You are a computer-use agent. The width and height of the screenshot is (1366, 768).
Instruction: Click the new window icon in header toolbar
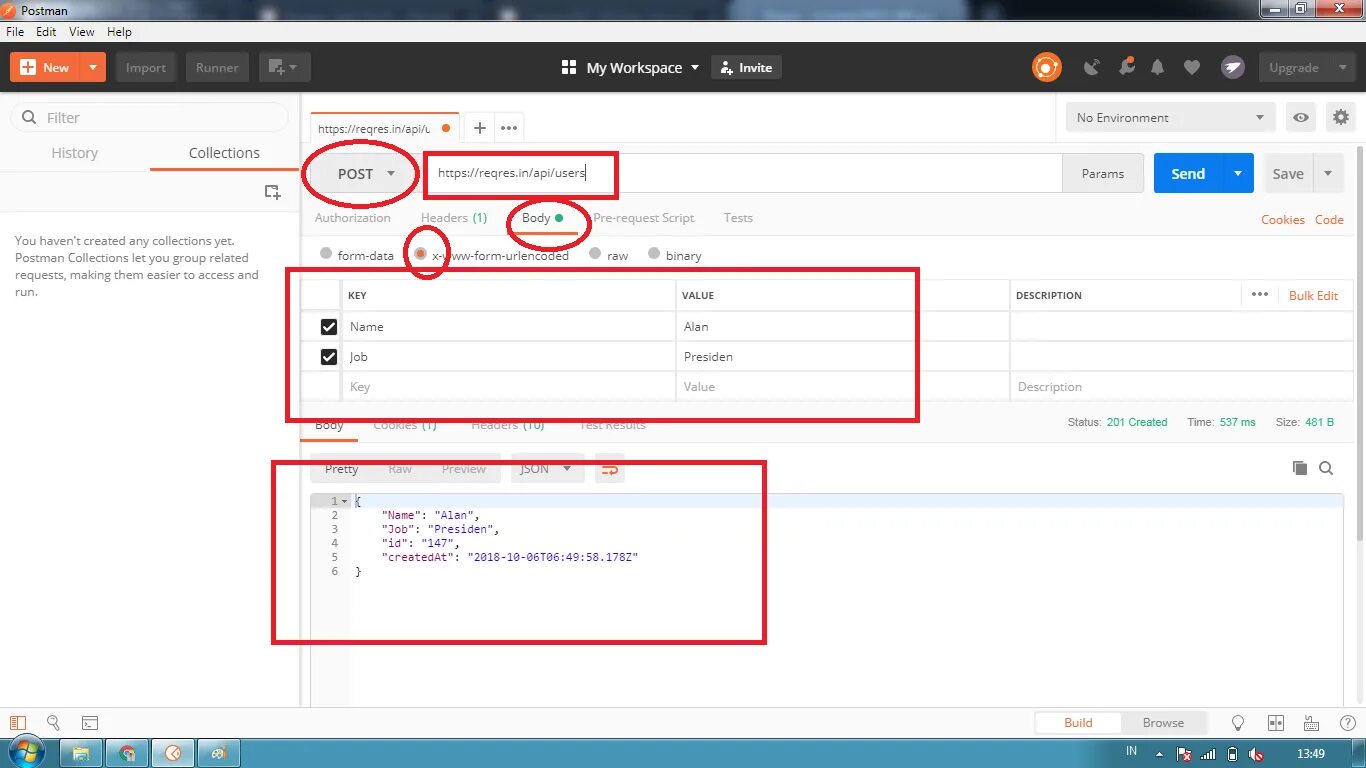tap(285, 68)
